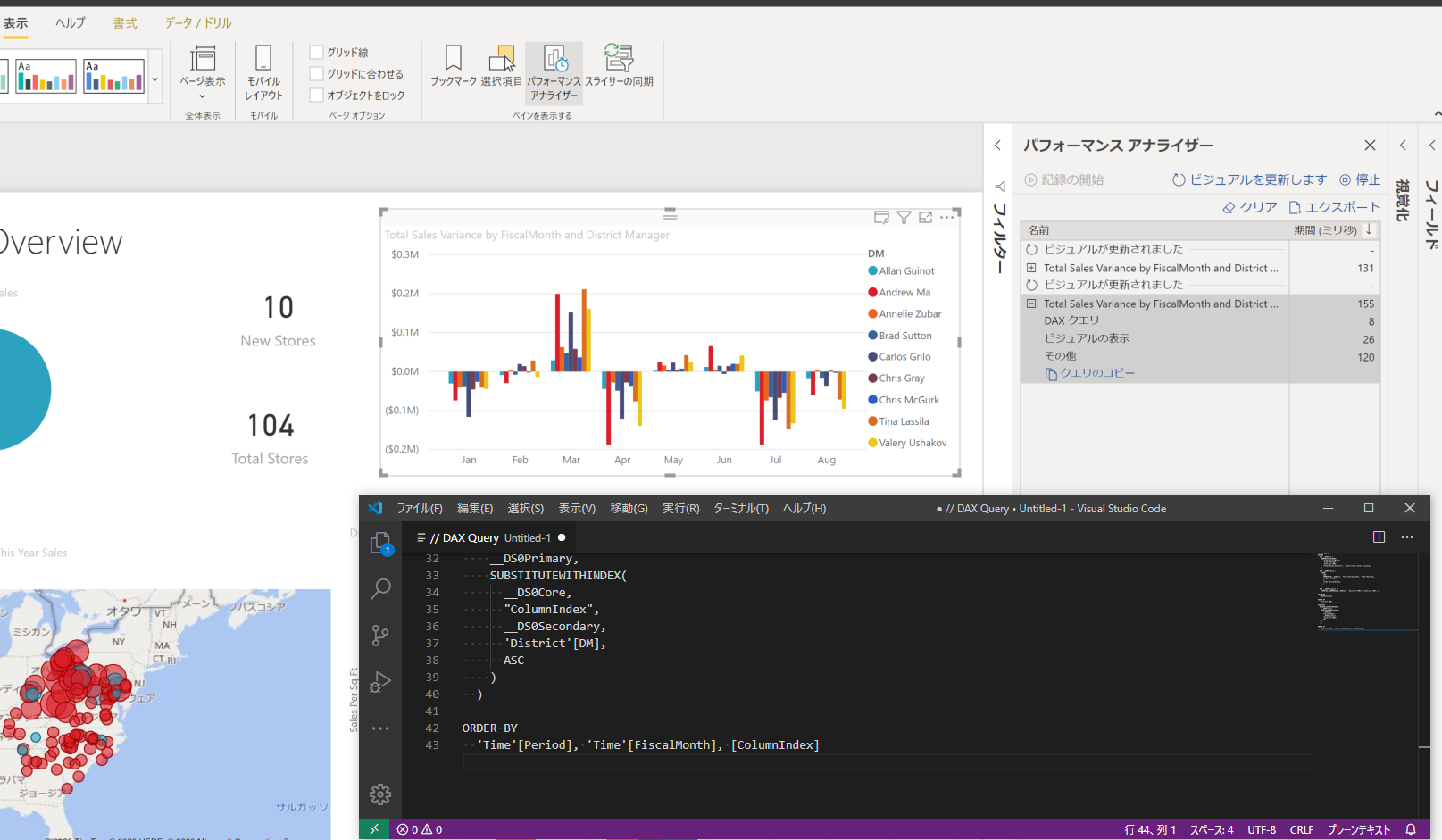
Task: Open the VS Code Explorer icon
Action: coord(380,544)
